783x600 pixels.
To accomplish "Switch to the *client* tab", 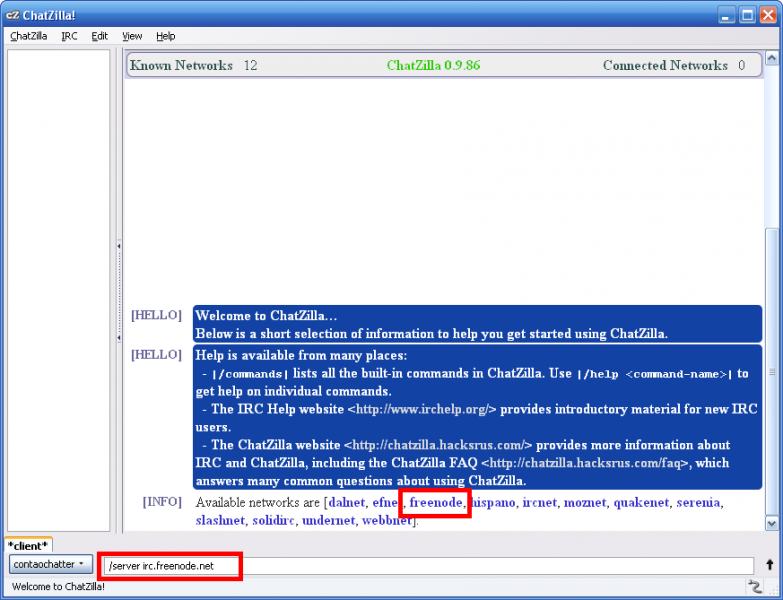I will pyautogui.click(x=28, y=545).
